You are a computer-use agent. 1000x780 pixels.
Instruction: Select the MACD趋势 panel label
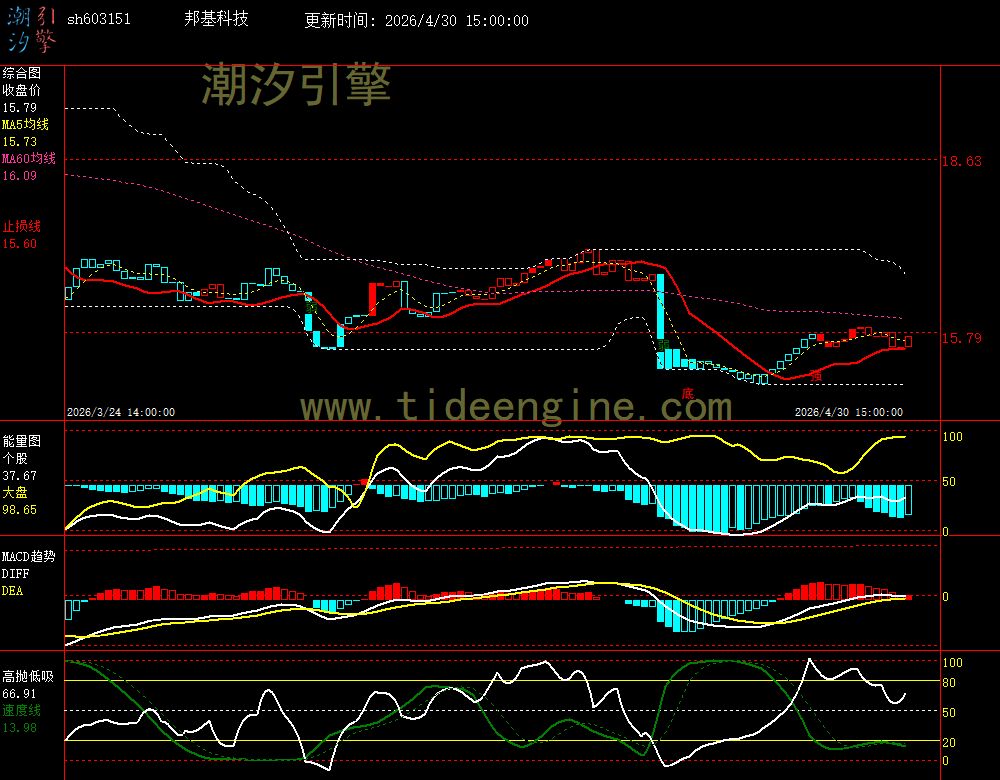[x=29, y=556]
